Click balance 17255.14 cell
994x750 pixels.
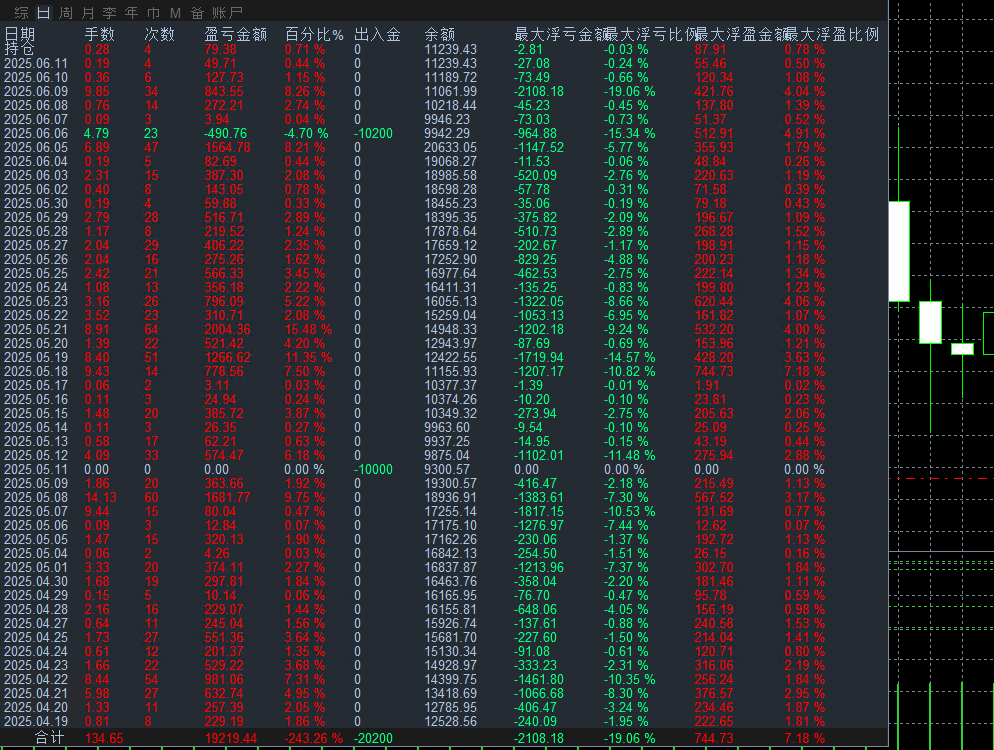tap(450, 511)
